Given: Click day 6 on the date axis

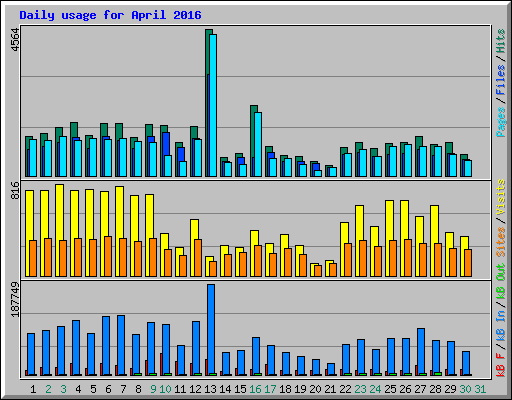Looking at the screenshot, I should coord(108,389).
